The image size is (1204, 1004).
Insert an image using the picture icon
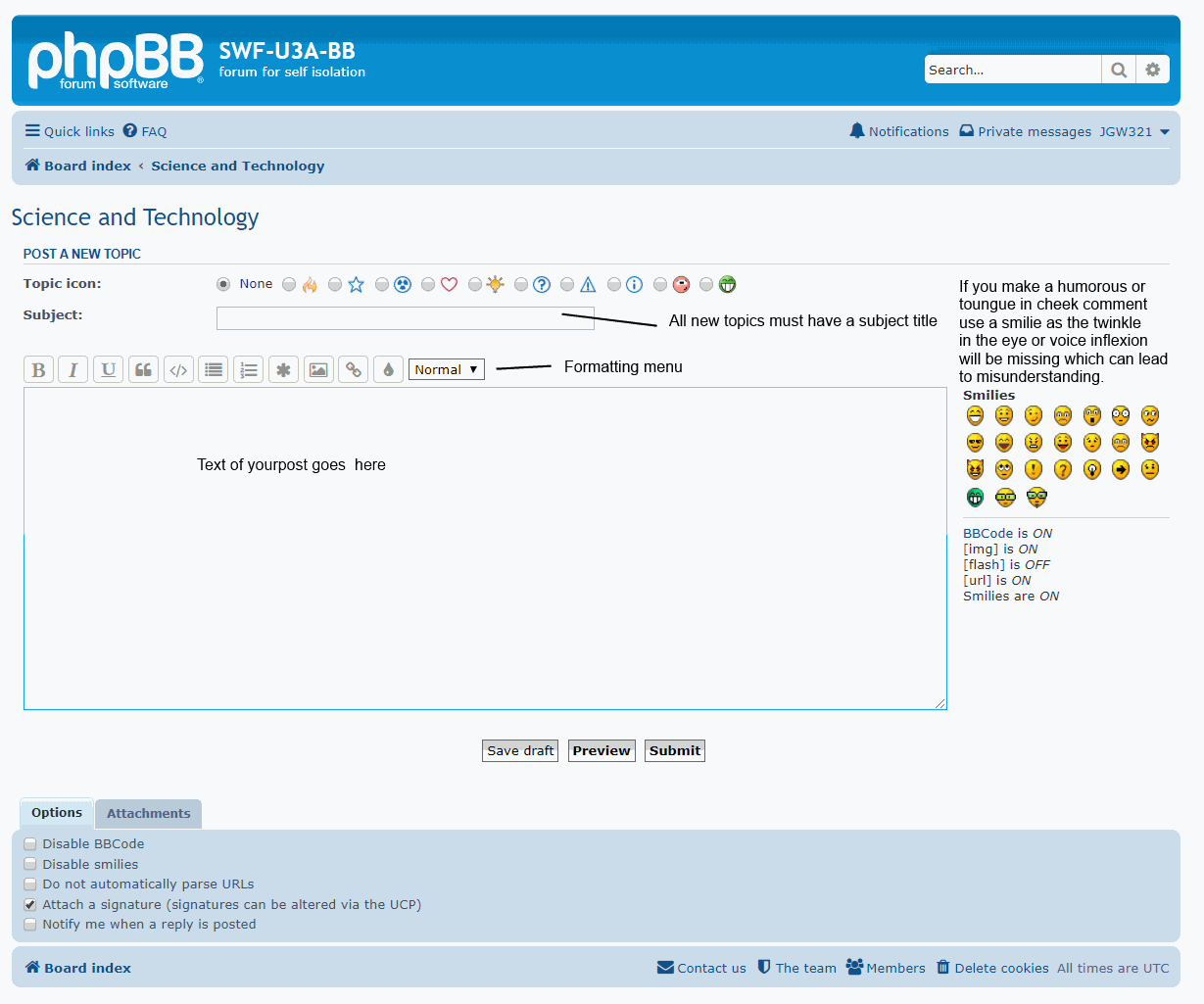(x=318, y=369)
